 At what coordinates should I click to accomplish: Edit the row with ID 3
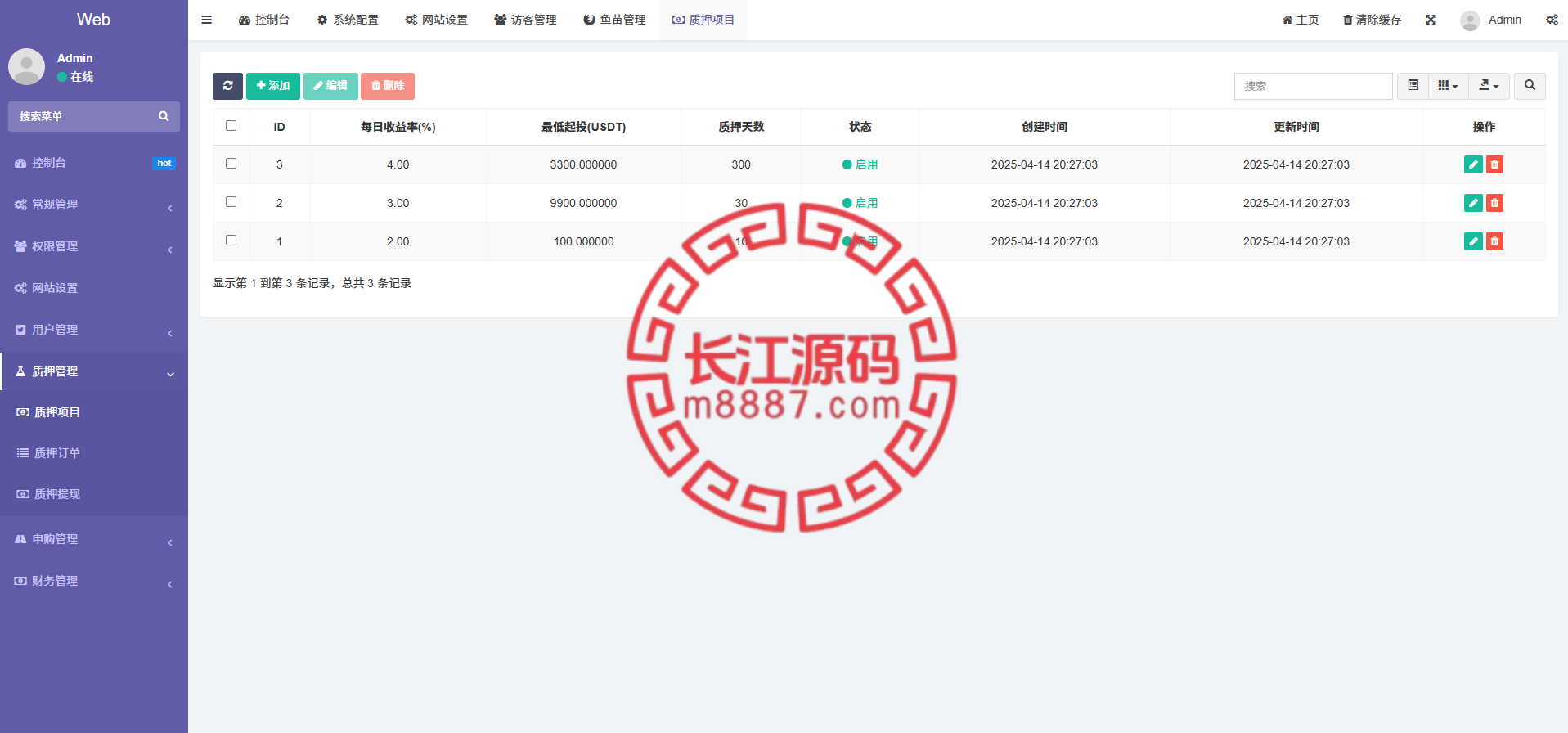(1473, 164)
